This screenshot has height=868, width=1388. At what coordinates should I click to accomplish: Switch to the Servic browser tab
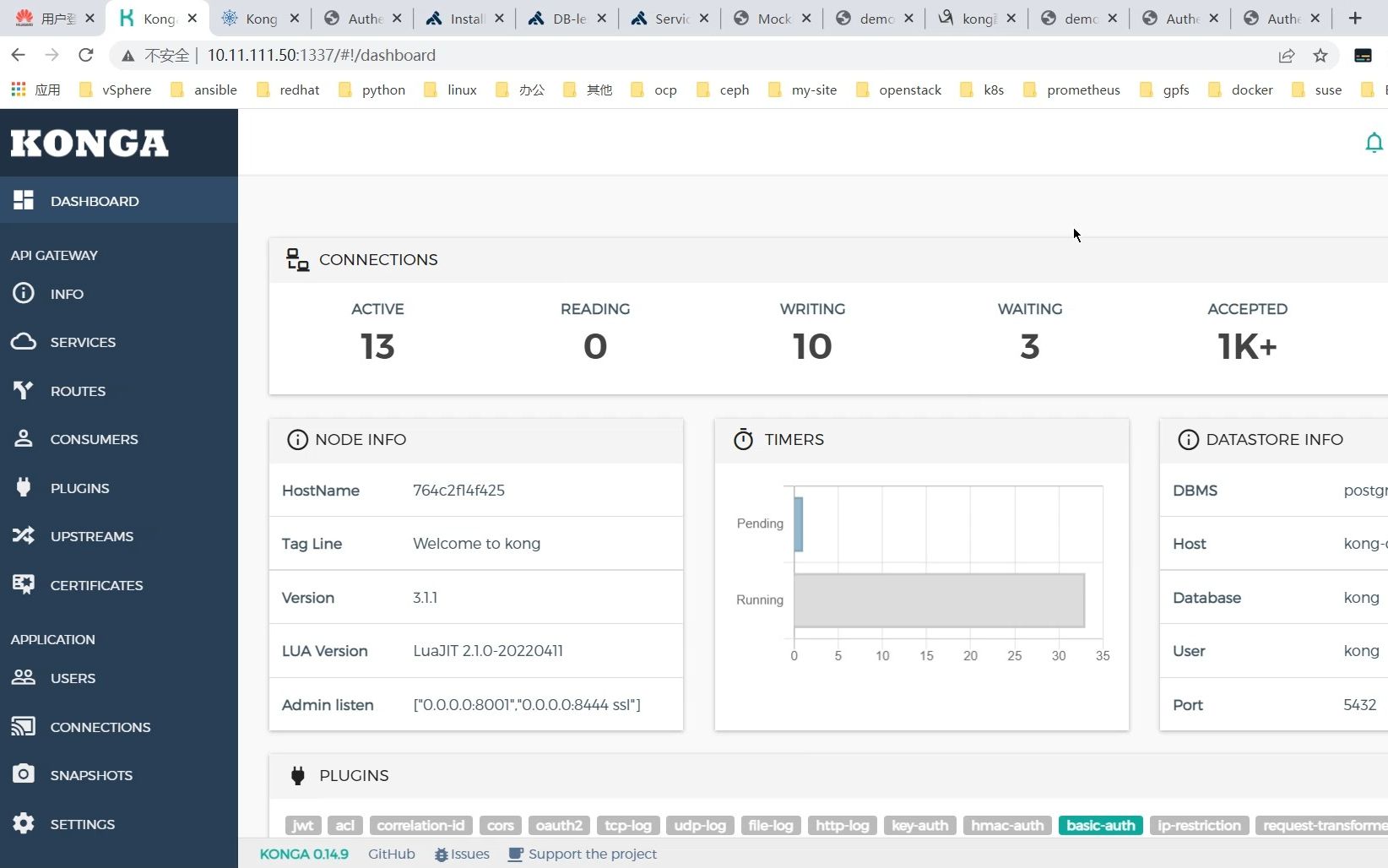point(670,19)
